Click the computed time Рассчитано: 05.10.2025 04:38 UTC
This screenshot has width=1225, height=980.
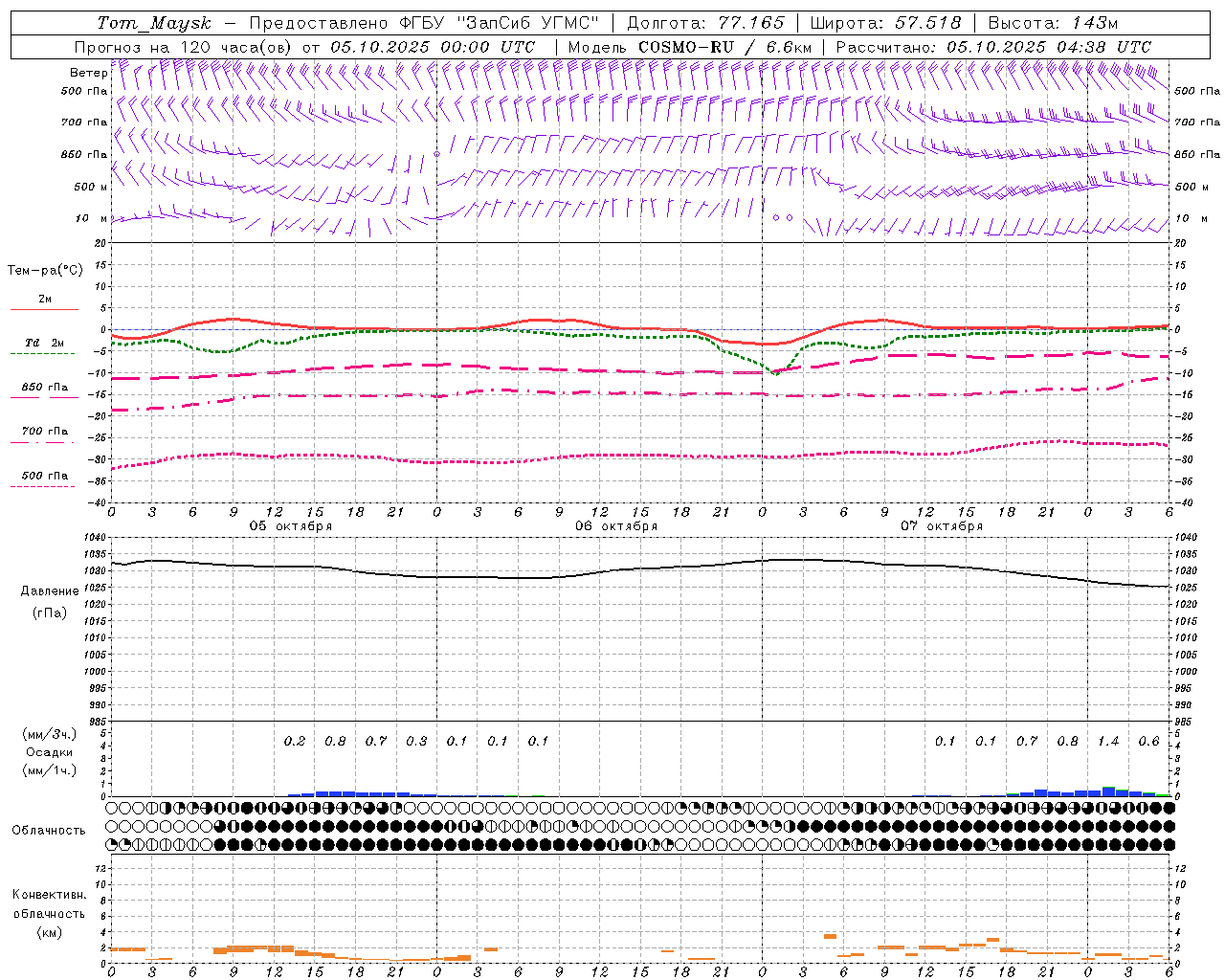point(993,47)
